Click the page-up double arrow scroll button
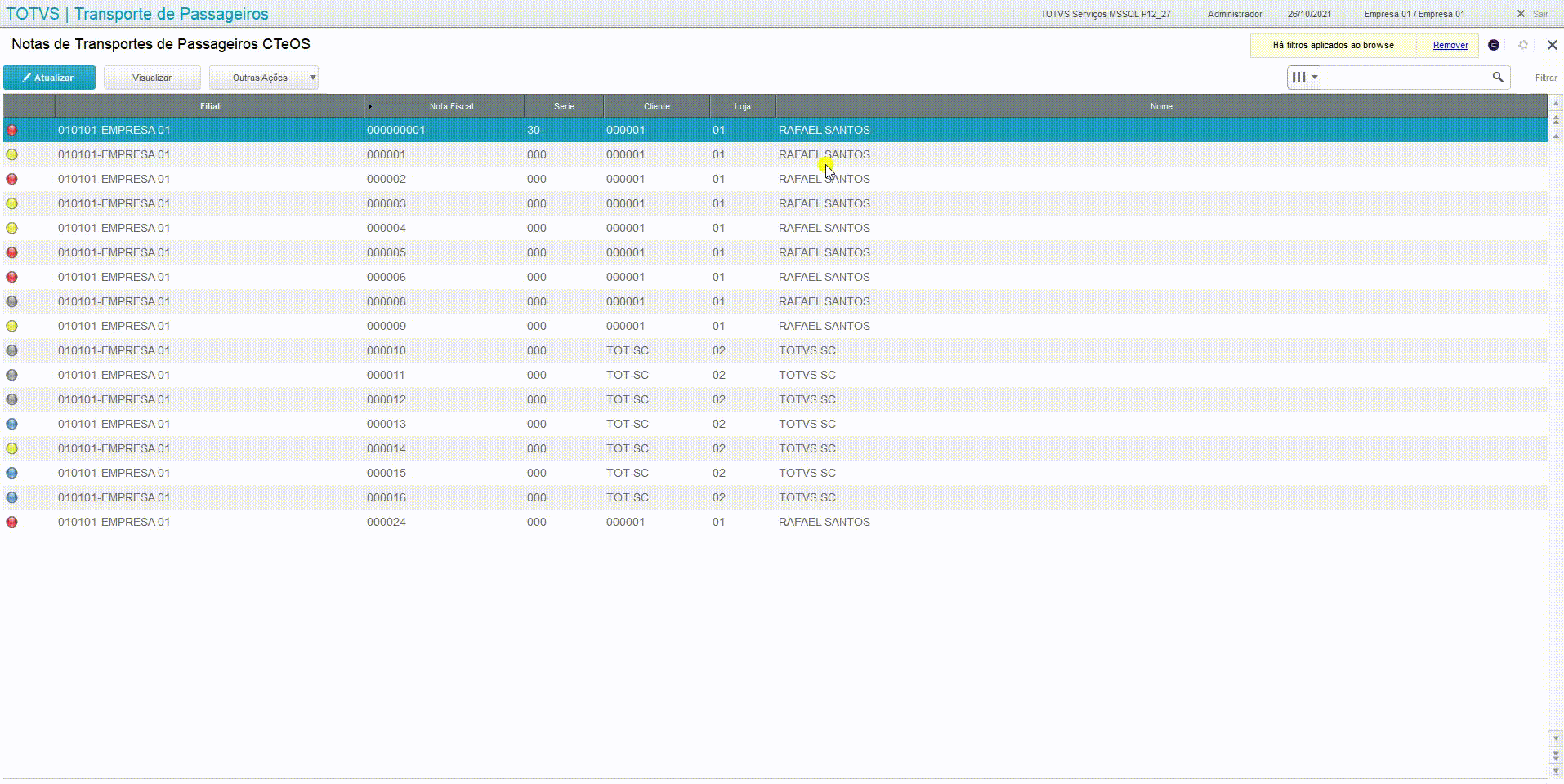The width and height of the screenshot is (1564, 784). (x=1556, y=120)
